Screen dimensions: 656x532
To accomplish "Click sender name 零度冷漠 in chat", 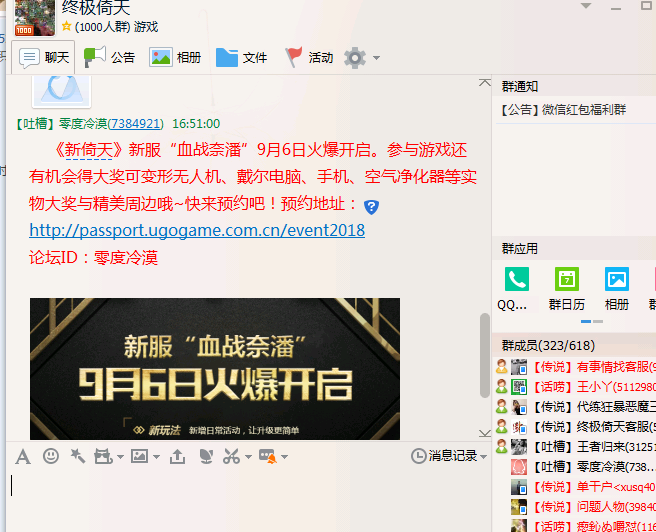I will coord(83,124).
